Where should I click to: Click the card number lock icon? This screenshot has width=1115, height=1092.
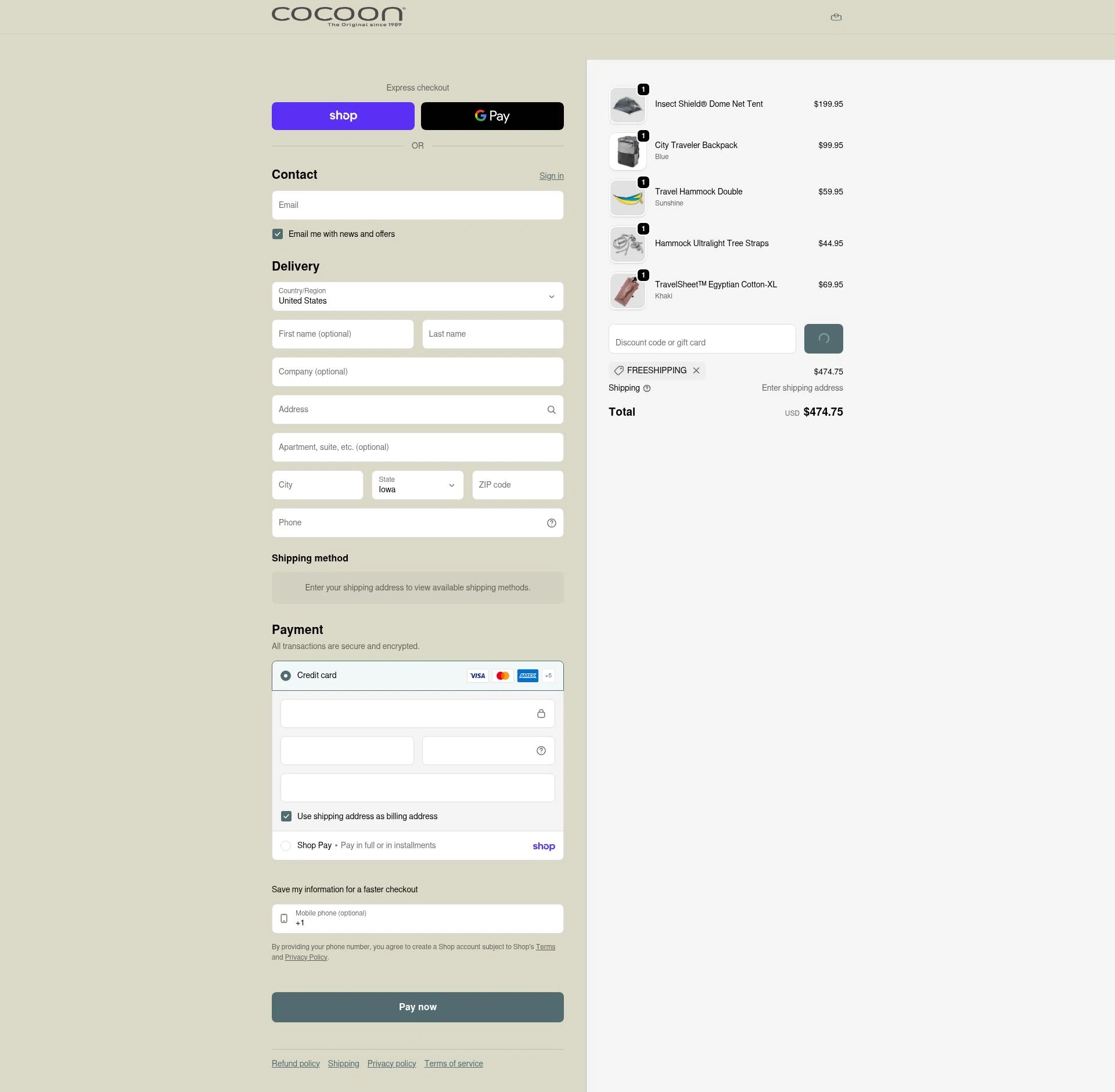coord(541,713)
